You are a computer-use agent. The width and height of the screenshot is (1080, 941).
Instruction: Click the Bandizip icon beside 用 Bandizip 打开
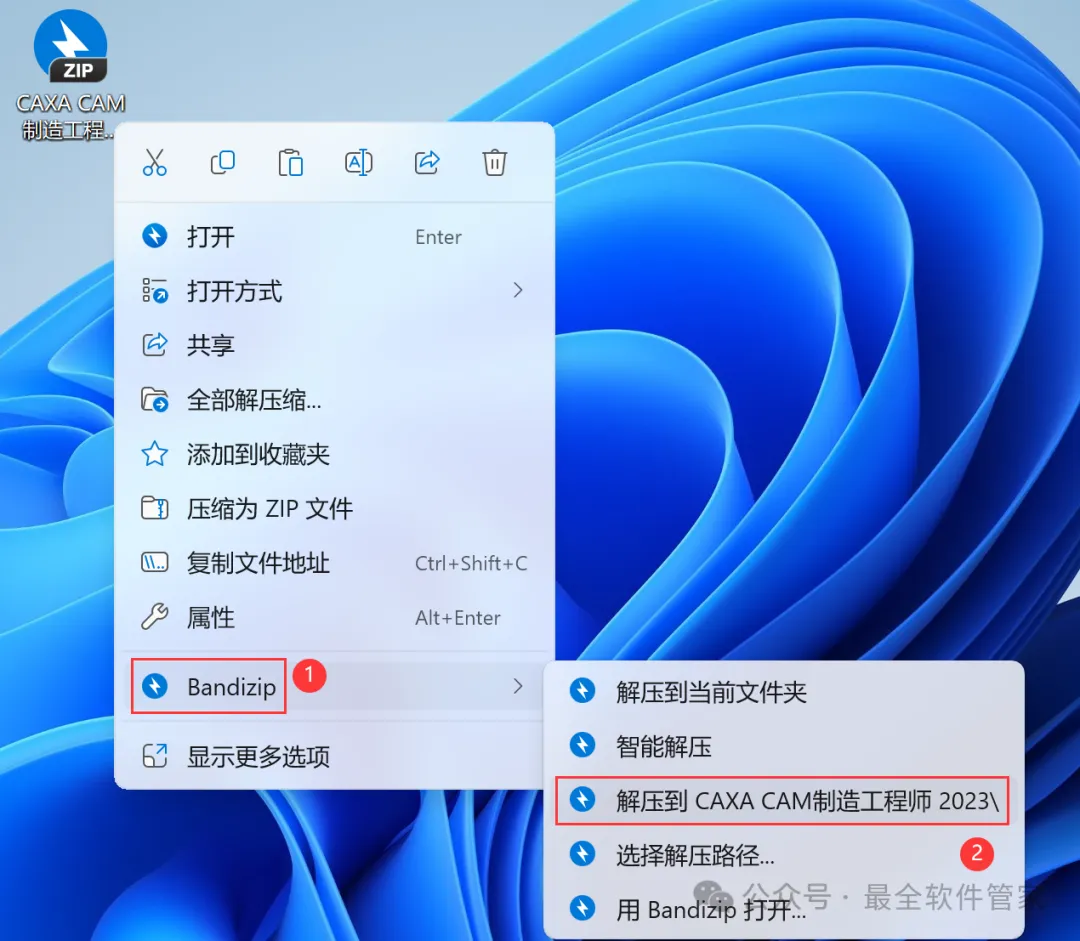click(x=583, y=908)
